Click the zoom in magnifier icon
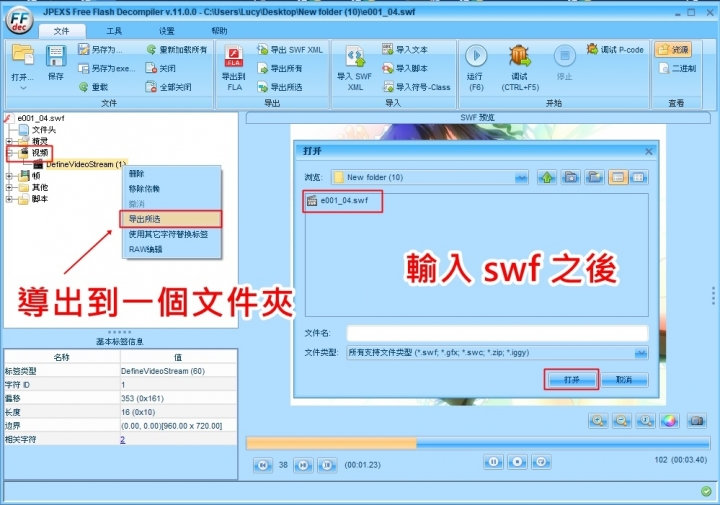The height and width of the screenshot is (505, 720). tap(597, 421)
